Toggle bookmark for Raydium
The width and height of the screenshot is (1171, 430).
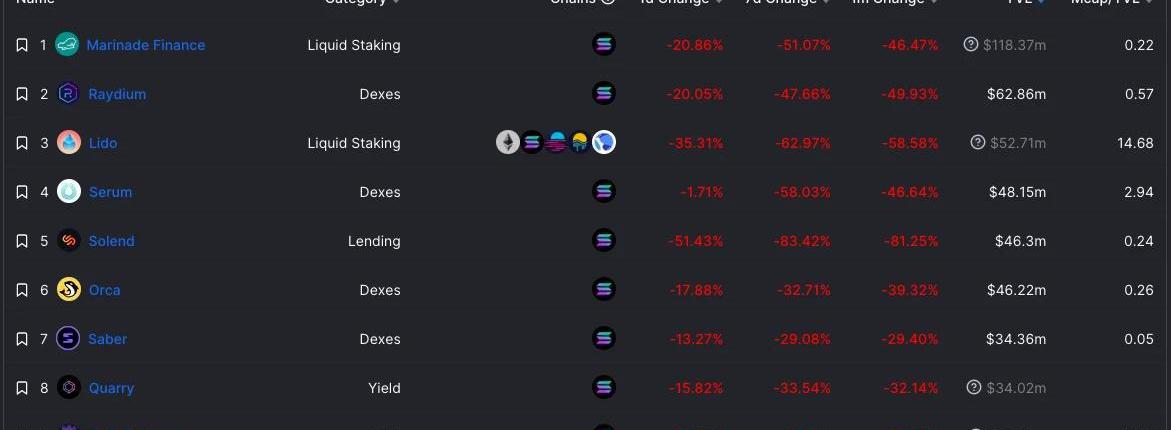coord(22,94)
